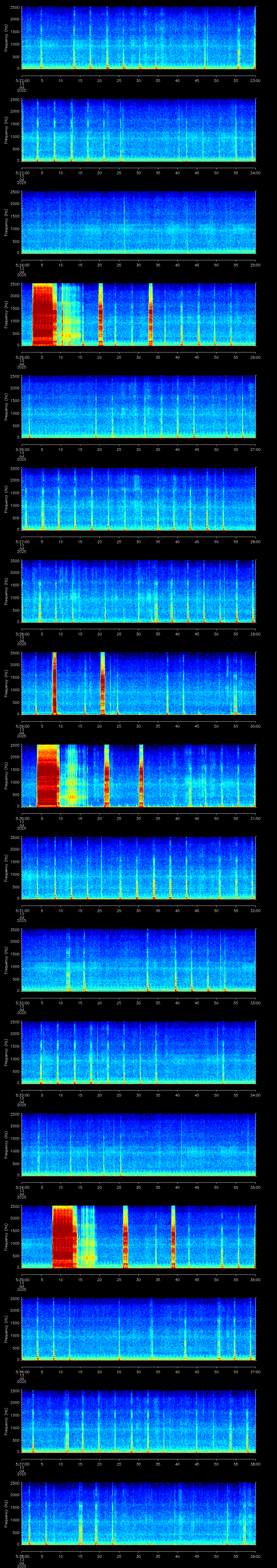The width and height of the screenshot is (277, 1568).
Task: Select the 39:00 end time label
Action: click(255, 1556)
